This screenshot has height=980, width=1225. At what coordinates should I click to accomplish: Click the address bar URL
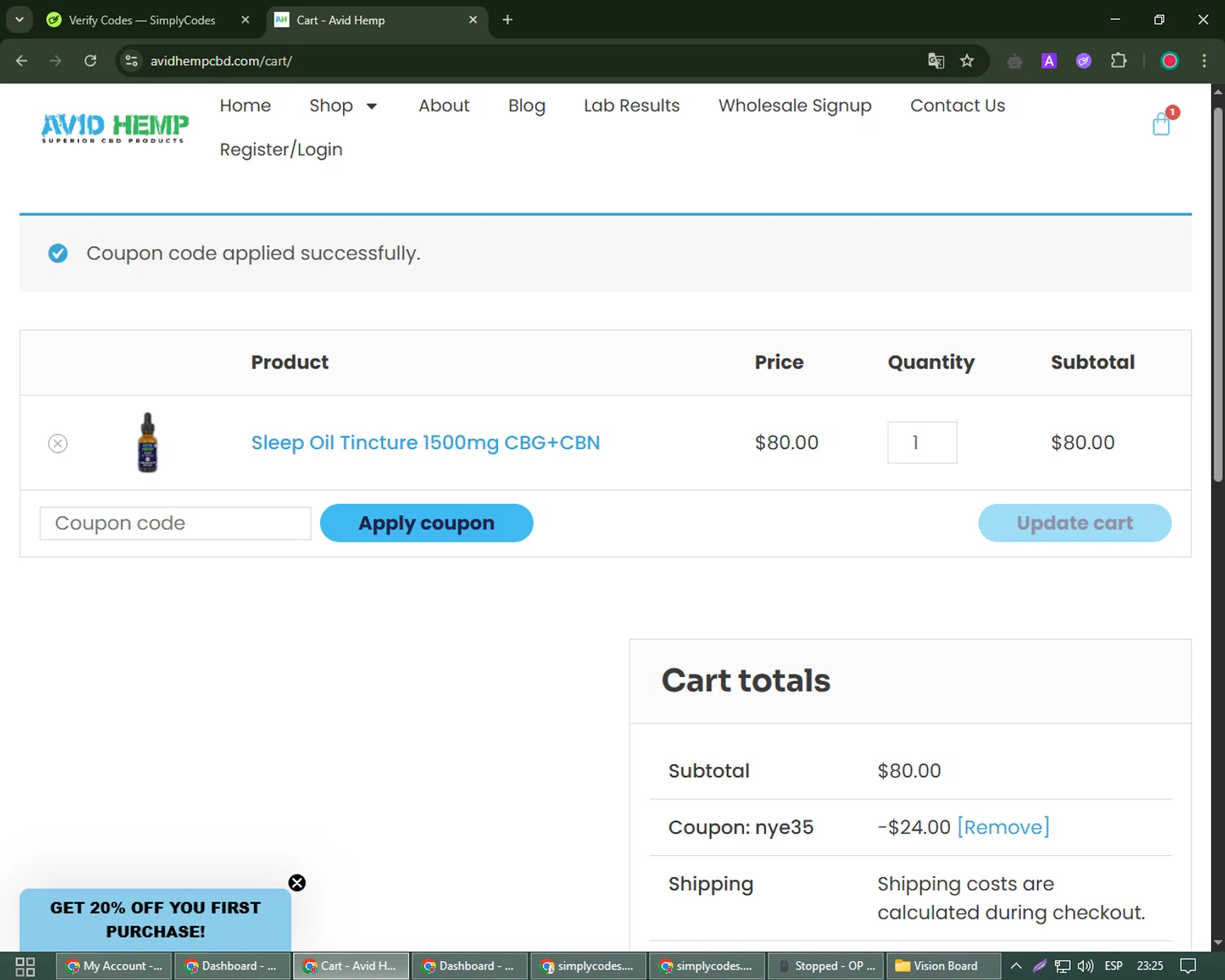pos(220,60)
